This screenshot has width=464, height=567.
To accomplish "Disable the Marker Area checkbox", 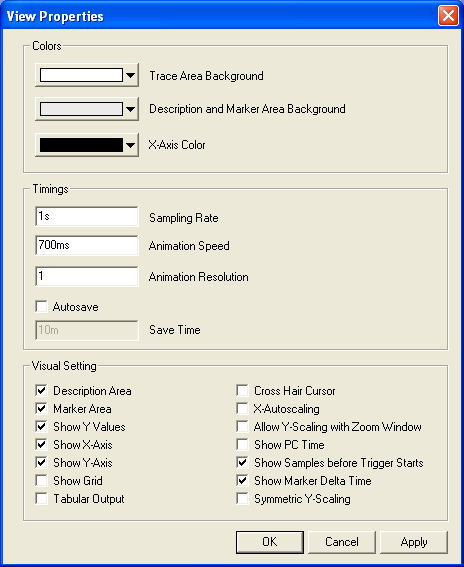I will tap(41, 408).
